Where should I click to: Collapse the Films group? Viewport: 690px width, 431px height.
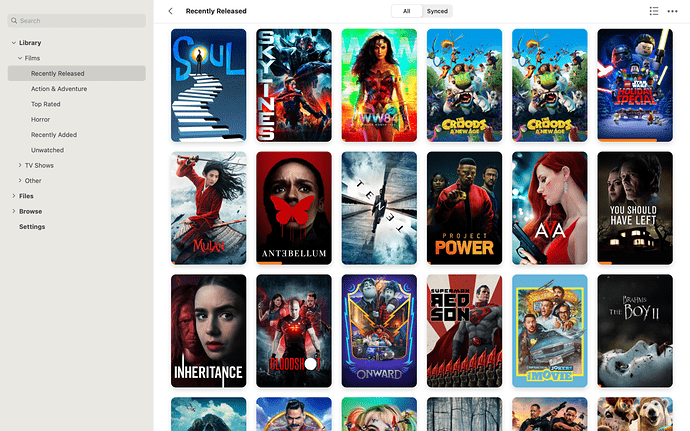tap(20, 58)
